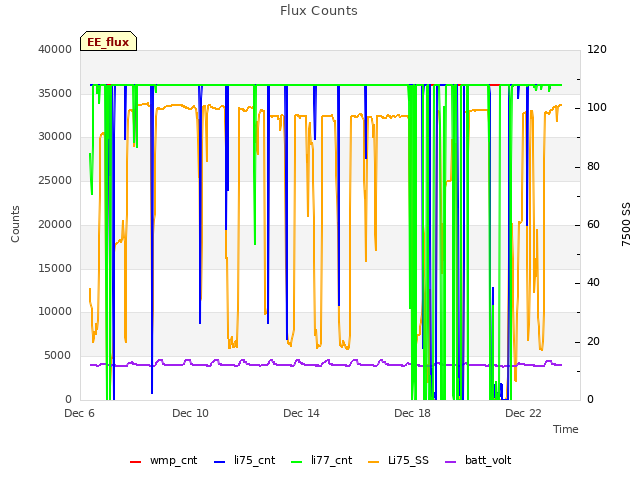640x480 pixels.
Task: Click the Dec 6 date tick label
Action: point(79,413)
